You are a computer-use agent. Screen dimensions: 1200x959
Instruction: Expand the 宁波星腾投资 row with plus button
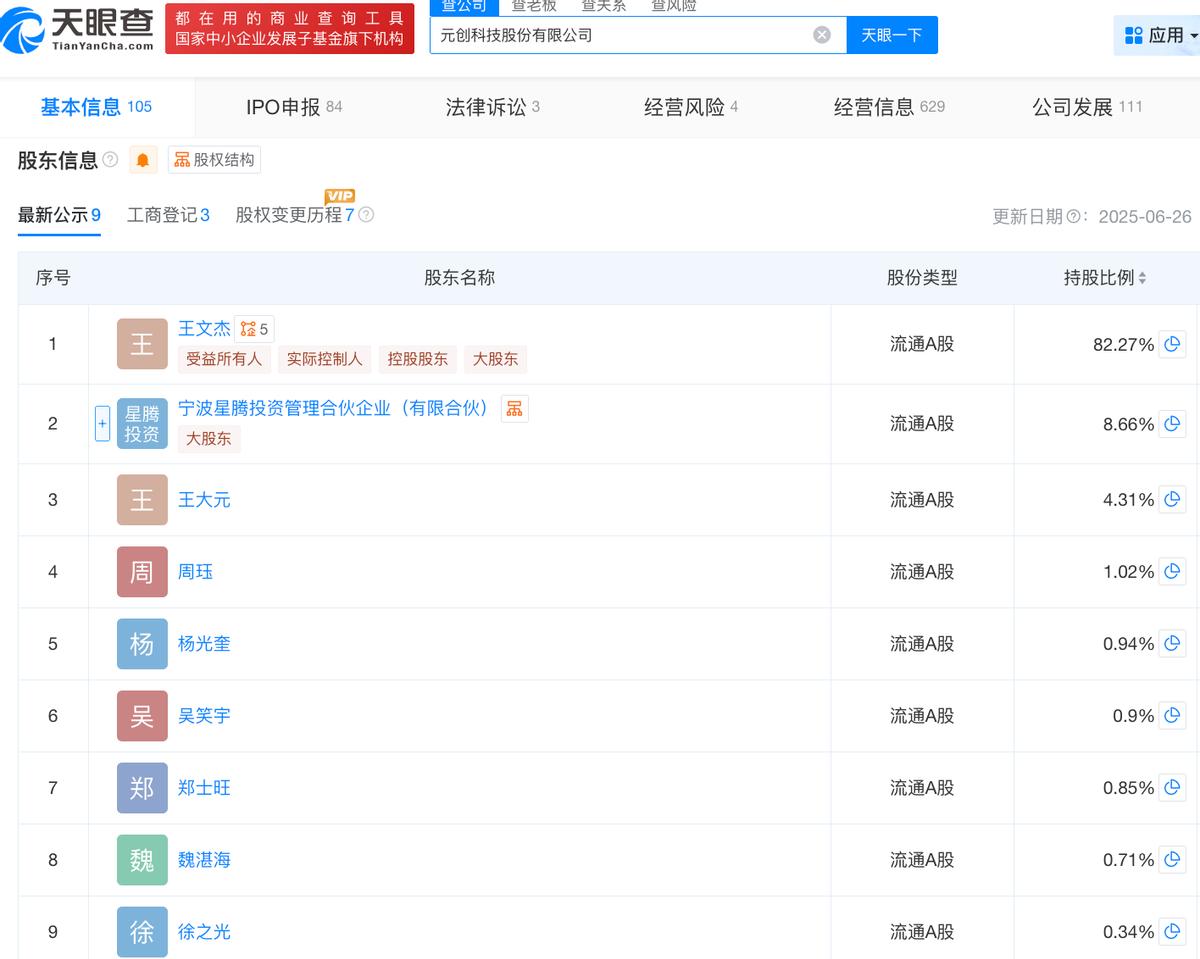[102, 424]
